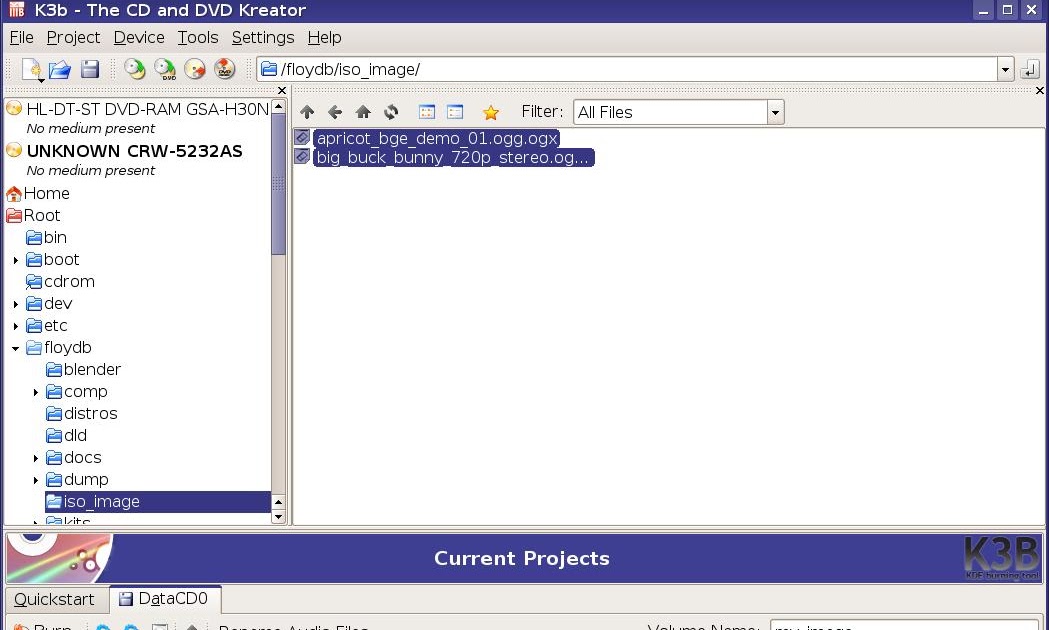Expand the boot folder

tap(15, 260)
